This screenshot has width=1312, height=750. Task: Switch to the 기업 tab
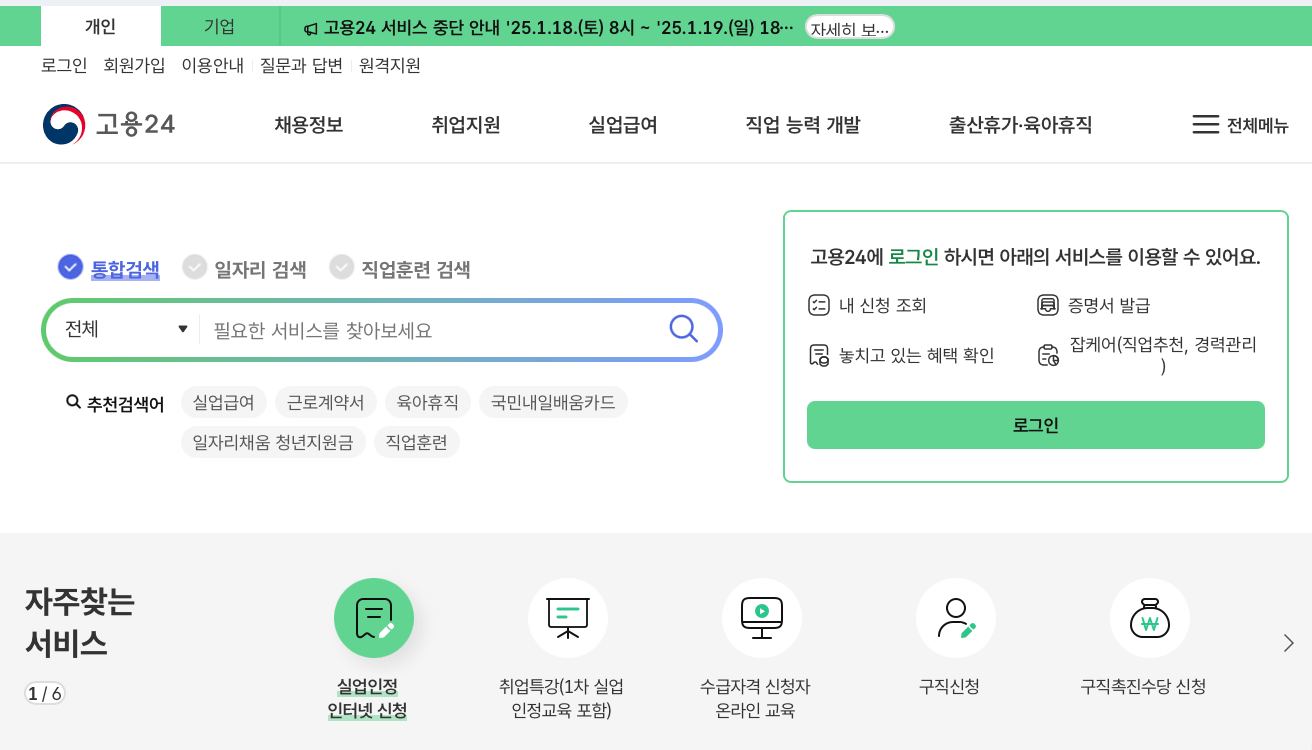(219, 27)
